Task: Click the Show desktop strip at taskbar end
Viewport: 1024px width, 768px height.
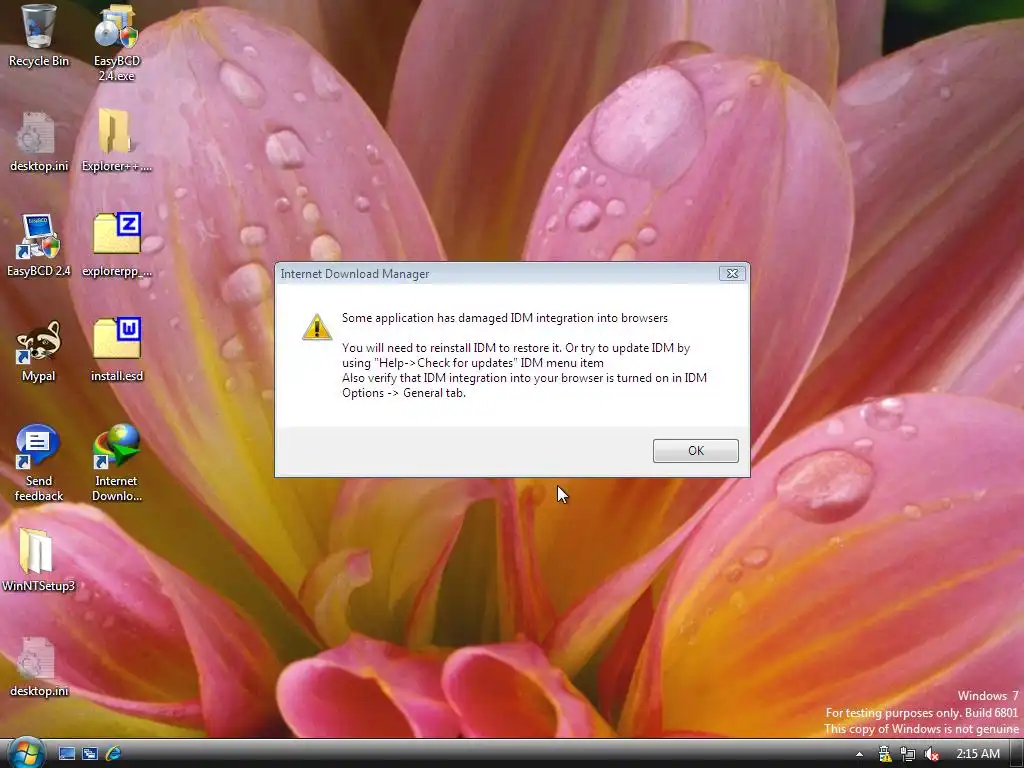Action: point(1017,754)
